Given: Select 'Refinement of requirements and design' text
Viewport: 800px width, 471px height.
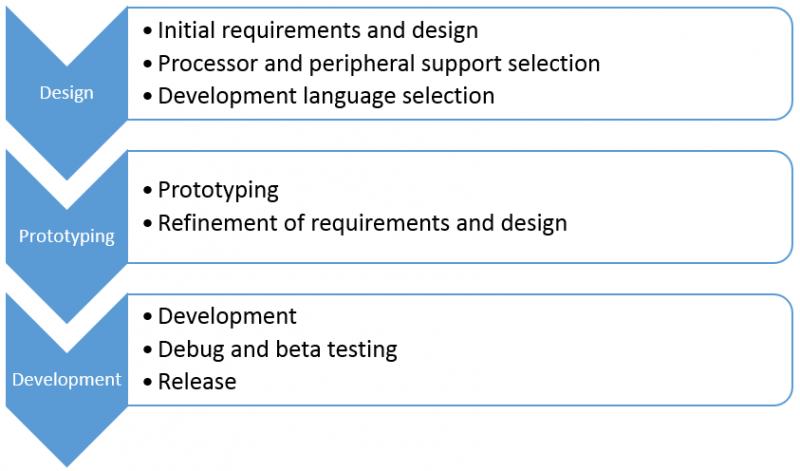Looking at the screenshot, I should click(362, 223).
